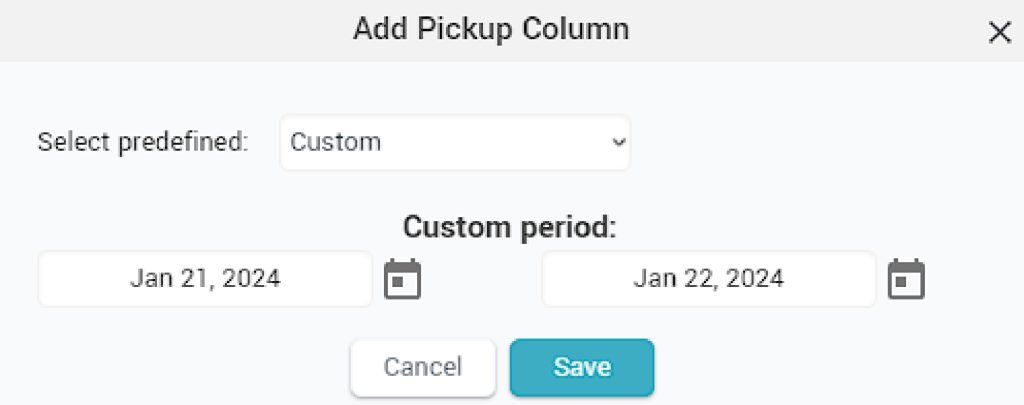Viewport: 1024px width, 405px height.
Task: Open the start date calendar picker icon
Action: (402, 279)
